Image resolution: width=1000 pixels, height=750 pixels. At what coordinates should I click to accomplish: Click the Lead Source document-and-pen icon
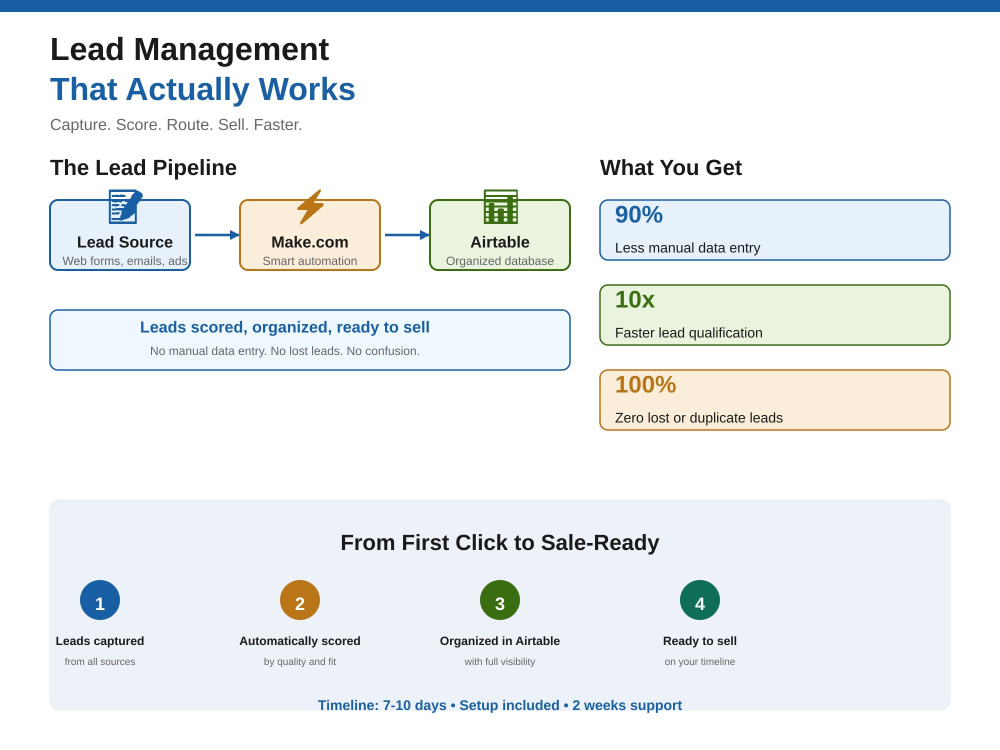(125, 207)
